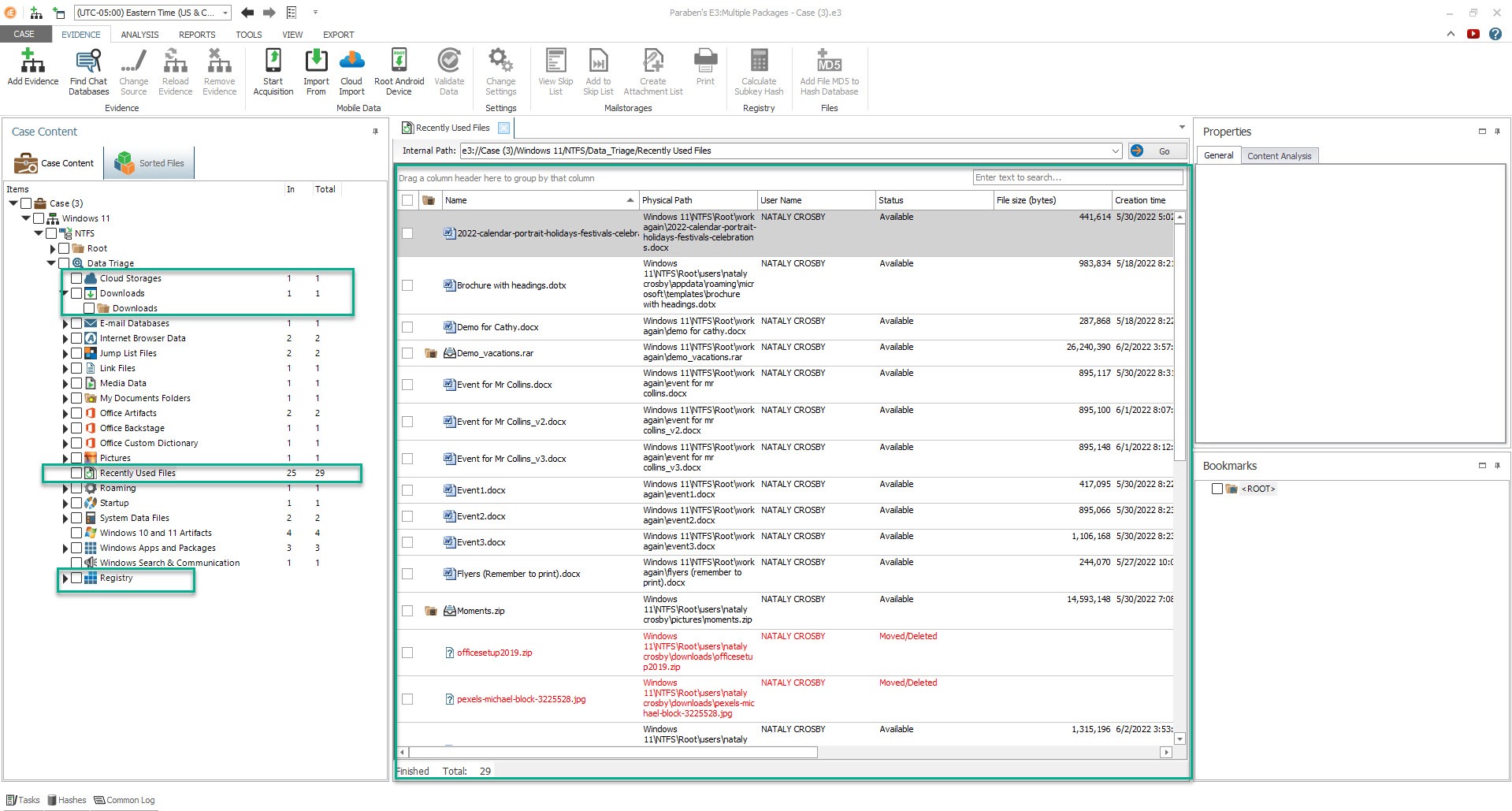Click the navigate back arrow
The image size is (1512, 811).
(x=247, y=13)
